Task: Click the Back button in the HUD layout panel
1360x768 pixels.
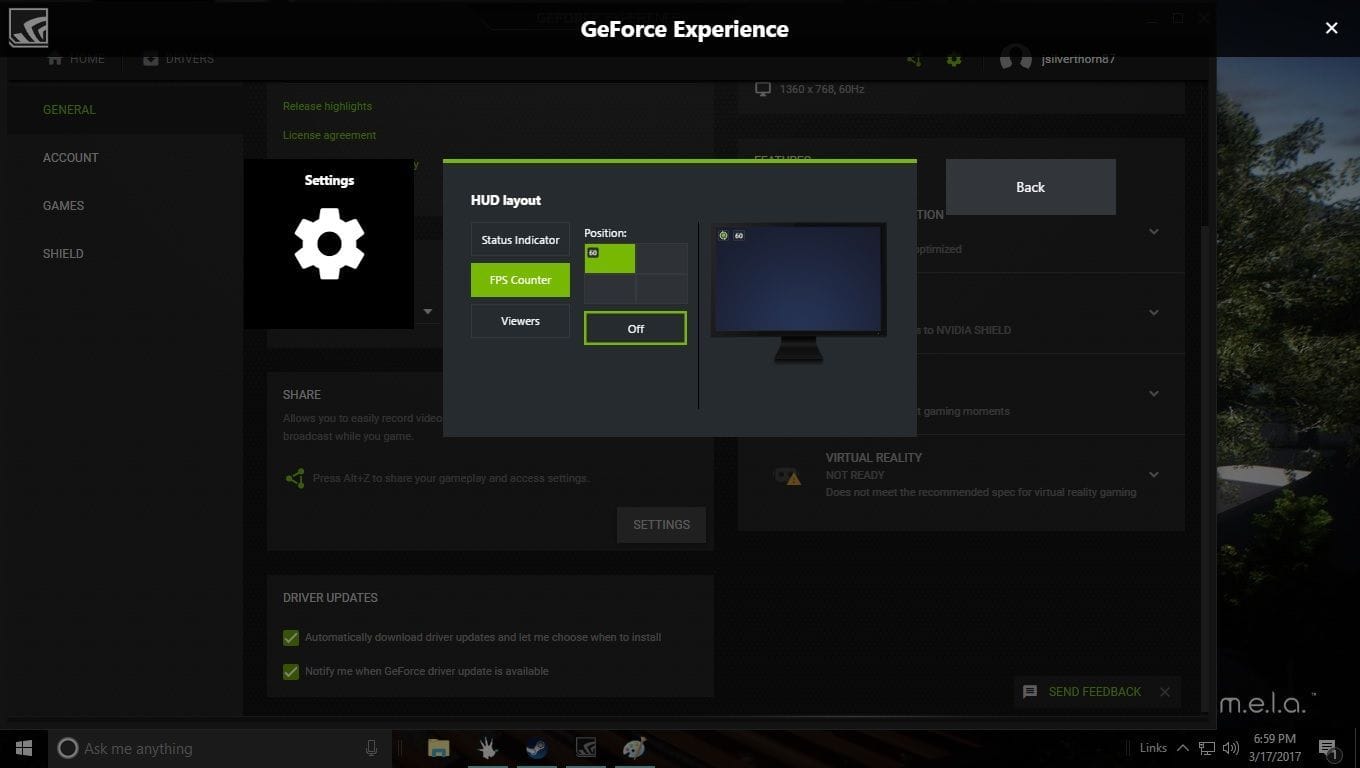Action: [x=1030, y=187]
